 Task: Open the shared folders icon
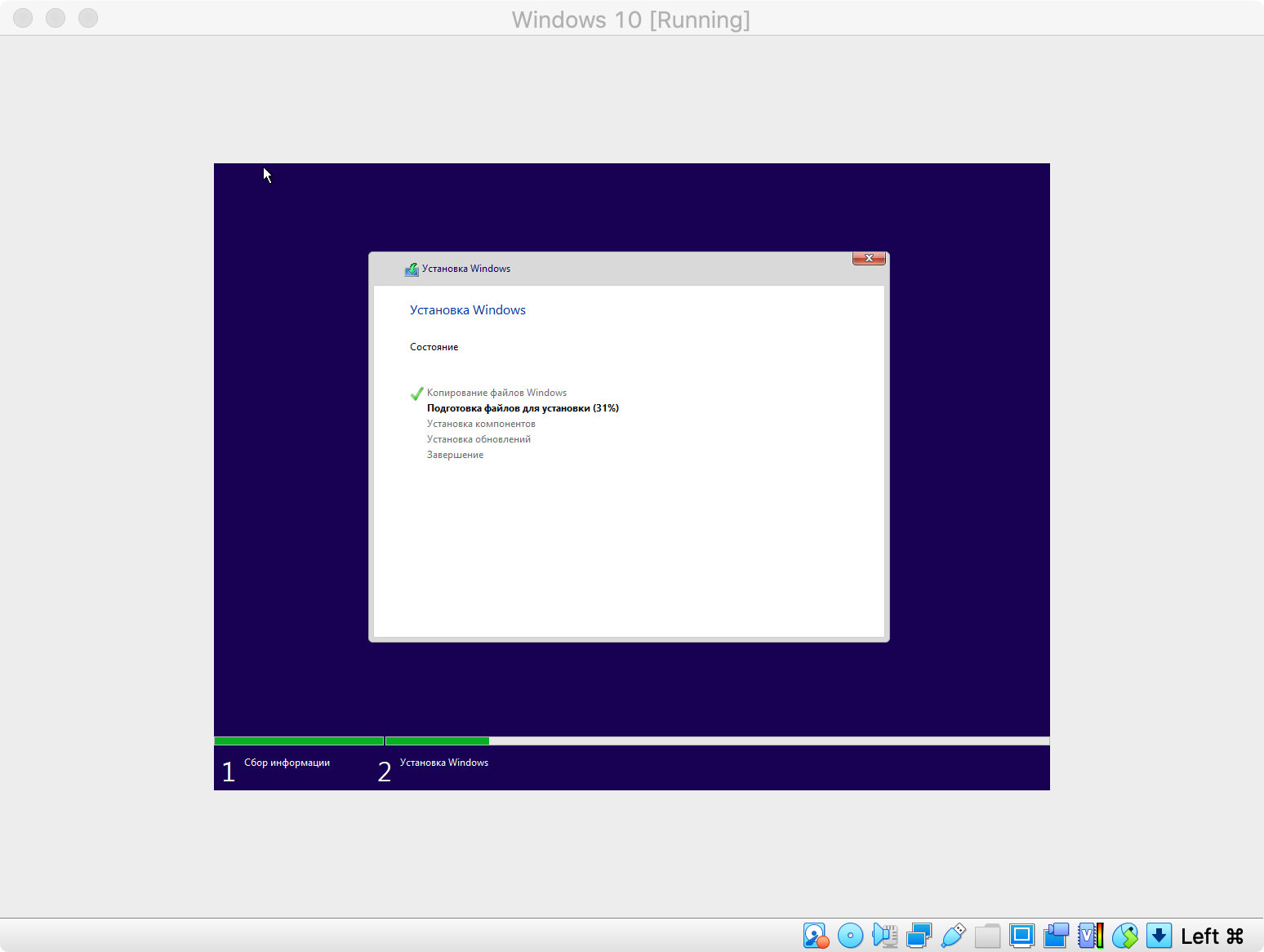coord(987,936)
